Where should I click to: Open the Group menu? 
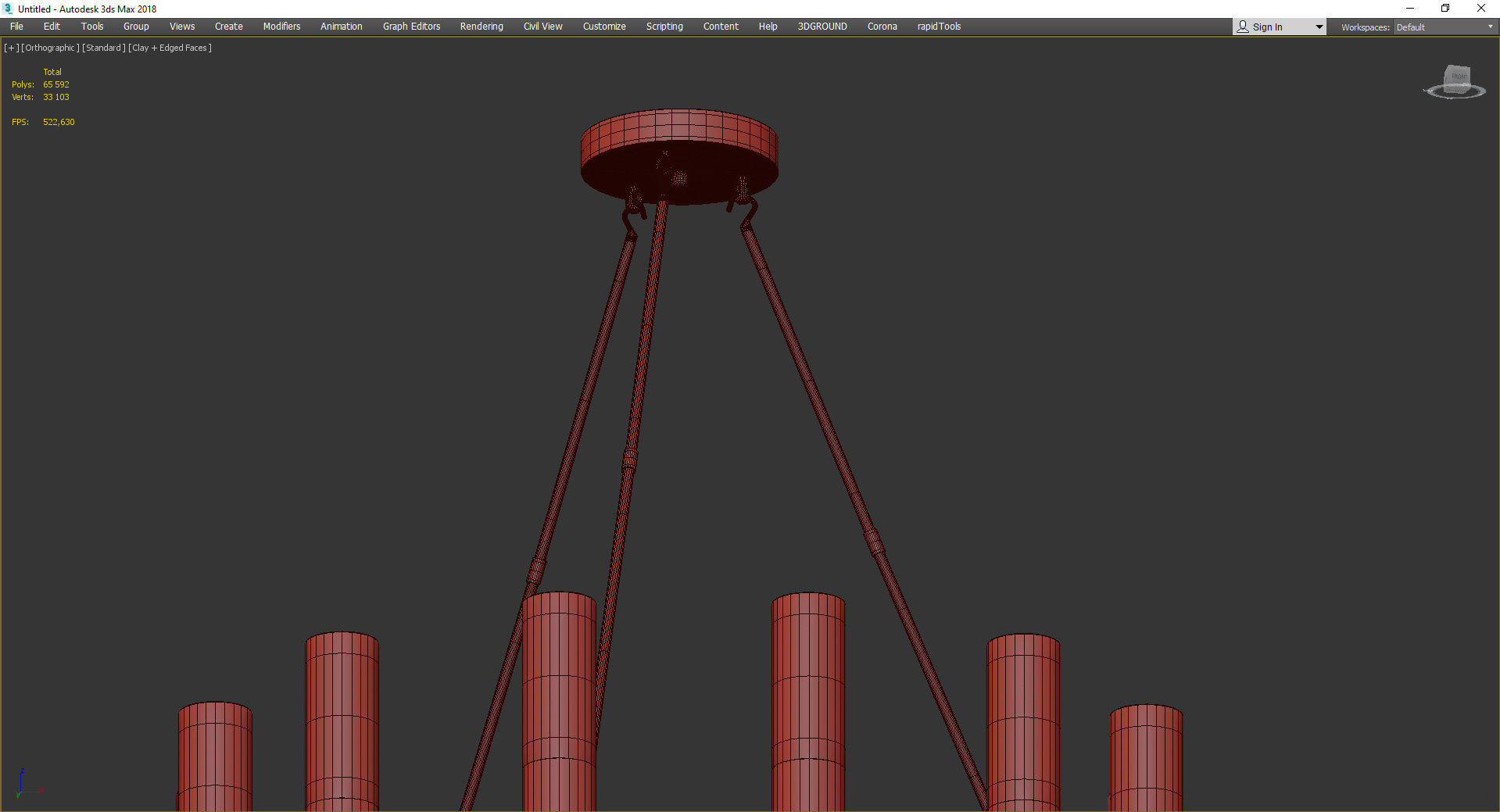tap(136, 27)
